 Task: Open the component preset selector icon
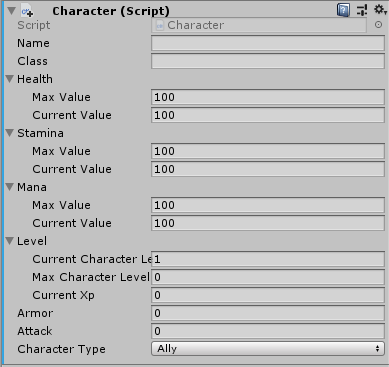(362, 10)
